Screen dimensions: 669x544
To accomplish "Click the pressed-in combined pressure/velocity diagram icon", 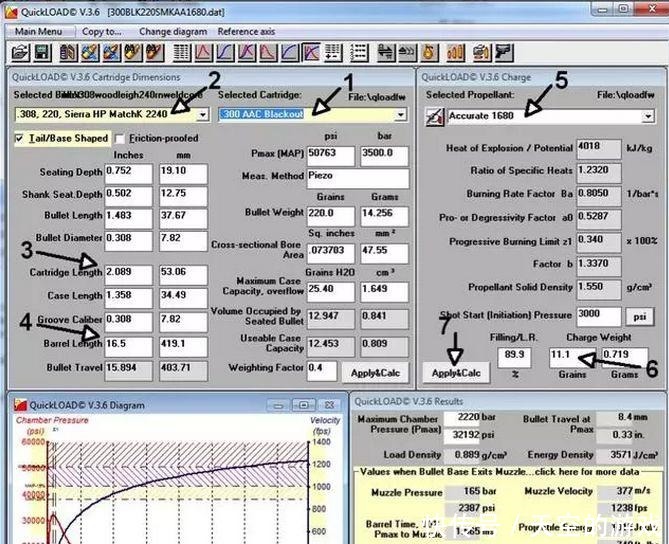I will (x=311, y=52).
